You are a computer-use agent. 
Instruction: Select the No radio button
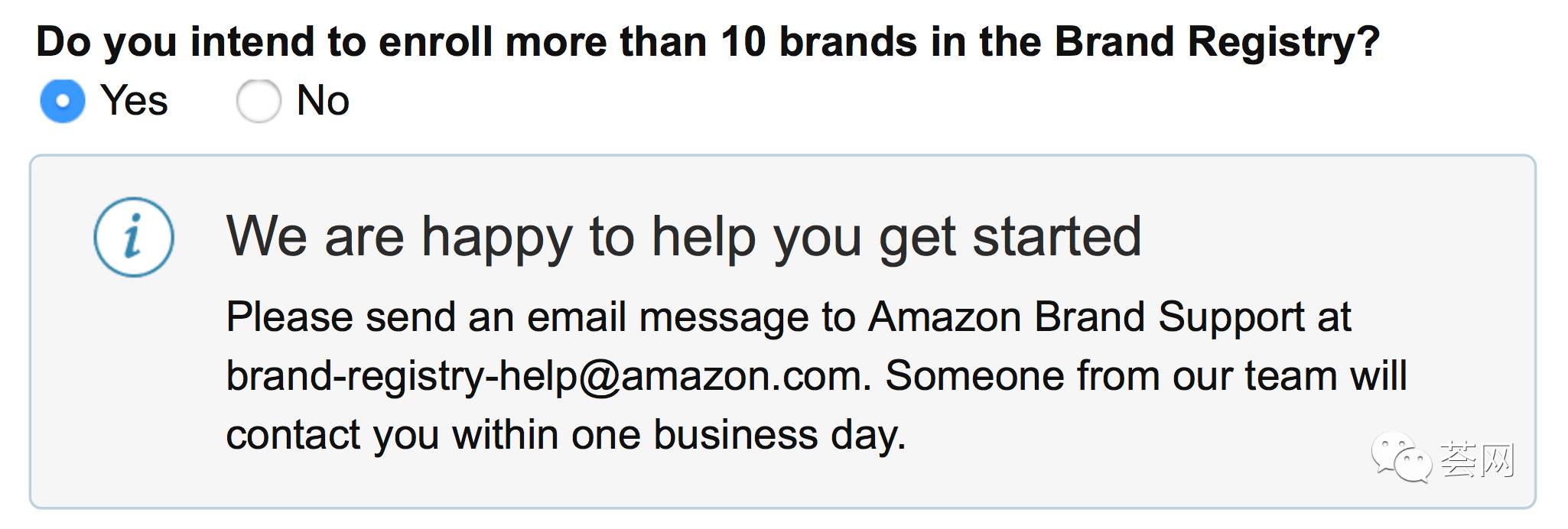pyautogui.click(x=259, y=101)
